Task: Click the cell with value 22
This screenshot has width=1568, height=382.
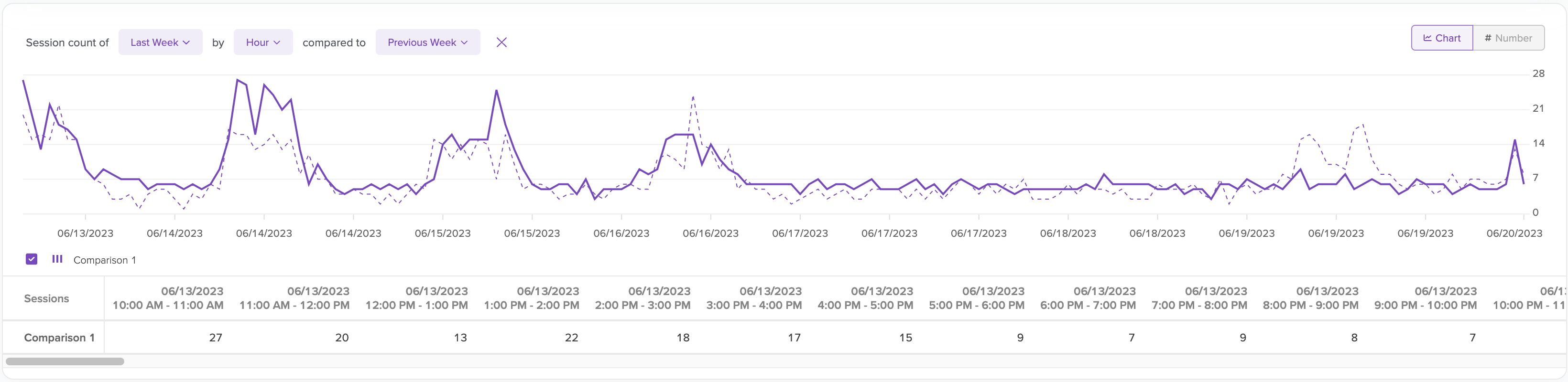Action: tap(572, 338)
